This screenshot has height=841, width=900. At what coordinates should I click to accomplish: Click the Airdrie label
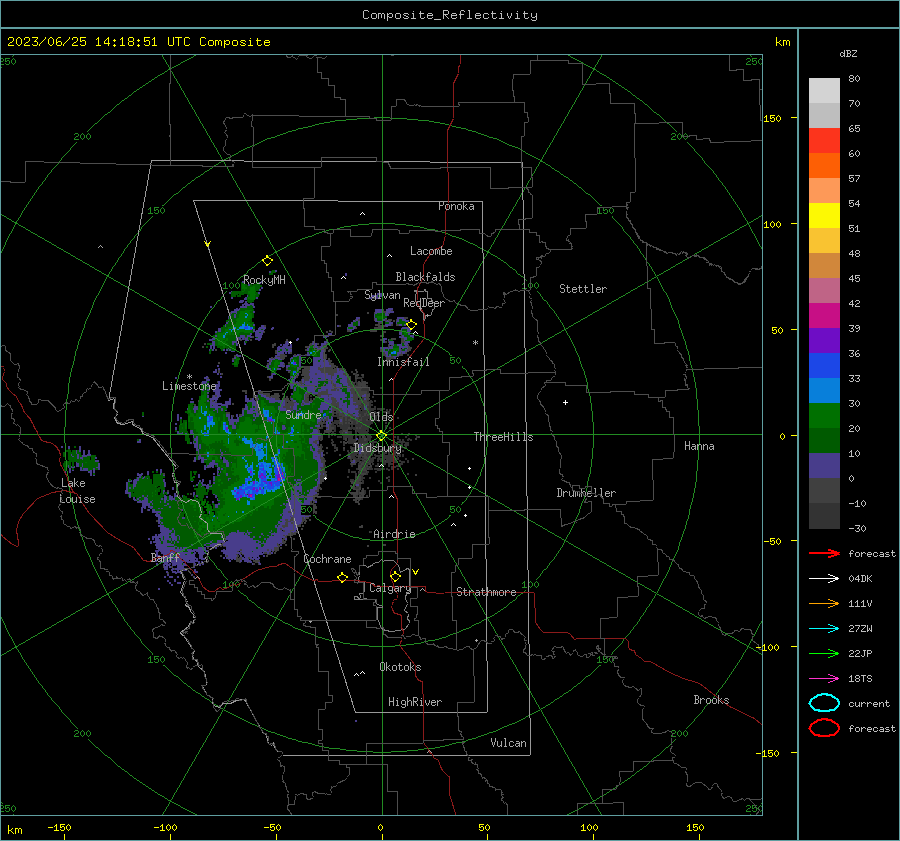[x=394, y=534]
